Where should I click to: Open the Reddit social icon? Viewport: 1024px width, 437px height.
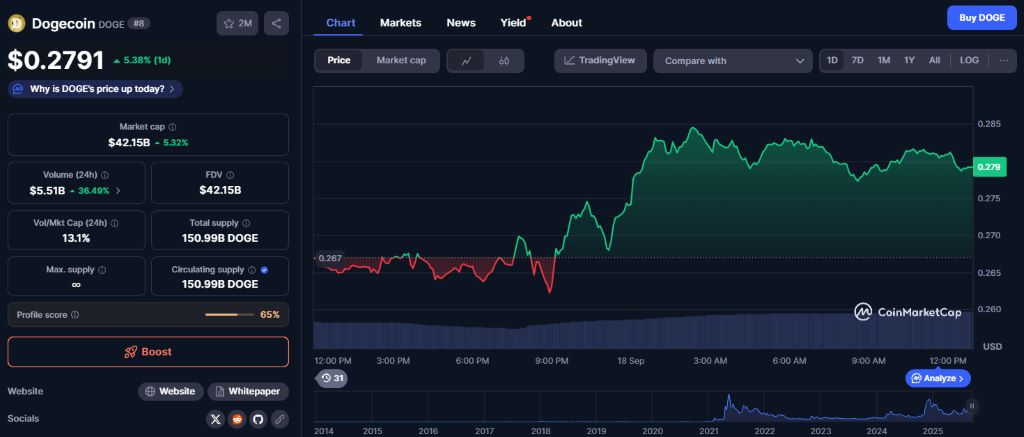(237, 419)
